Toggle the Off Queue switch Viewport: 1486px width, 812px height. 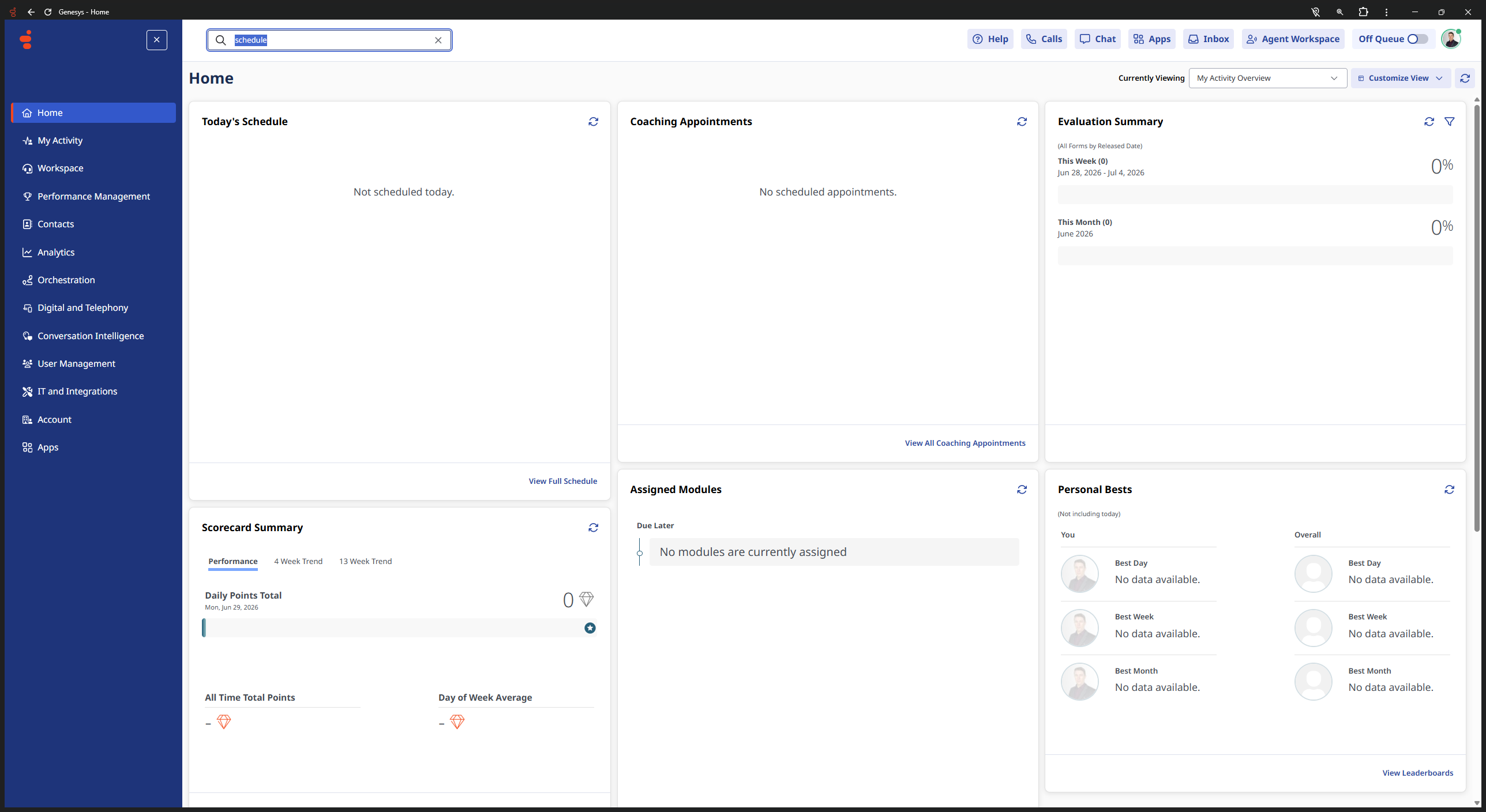[x=1417, y=39]
